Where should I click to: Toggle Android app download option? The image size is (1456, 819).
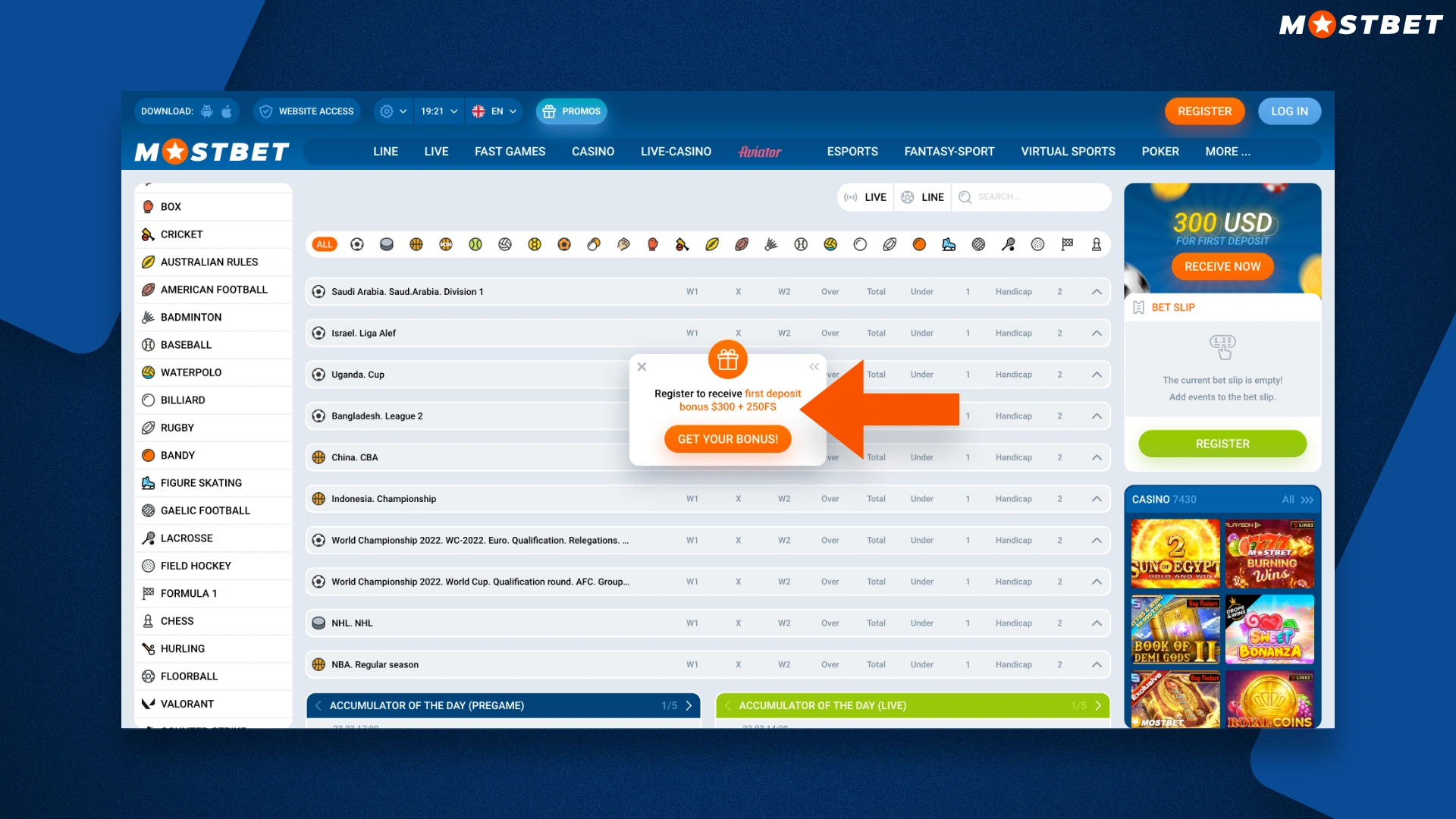pyautogui.click(x=208, y=111)
